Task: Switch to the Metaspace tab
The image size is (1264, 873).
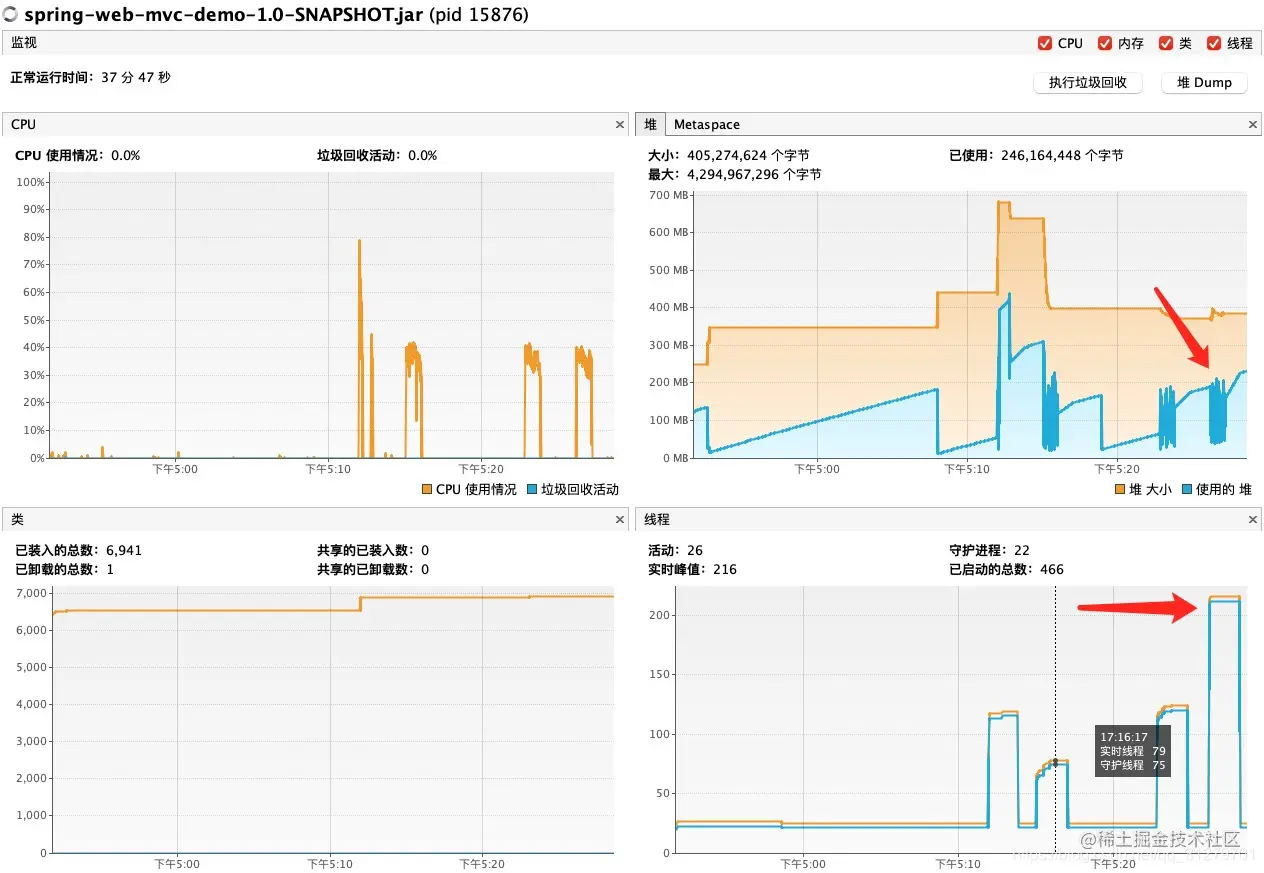Action: 707,124
